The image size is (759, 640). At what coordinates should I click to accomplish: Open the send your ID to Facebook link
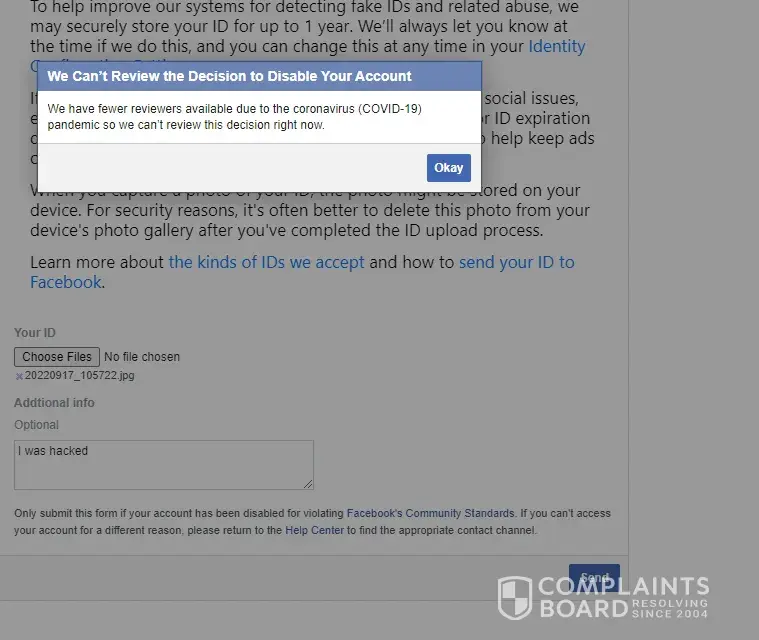click(x=516, y=262)
